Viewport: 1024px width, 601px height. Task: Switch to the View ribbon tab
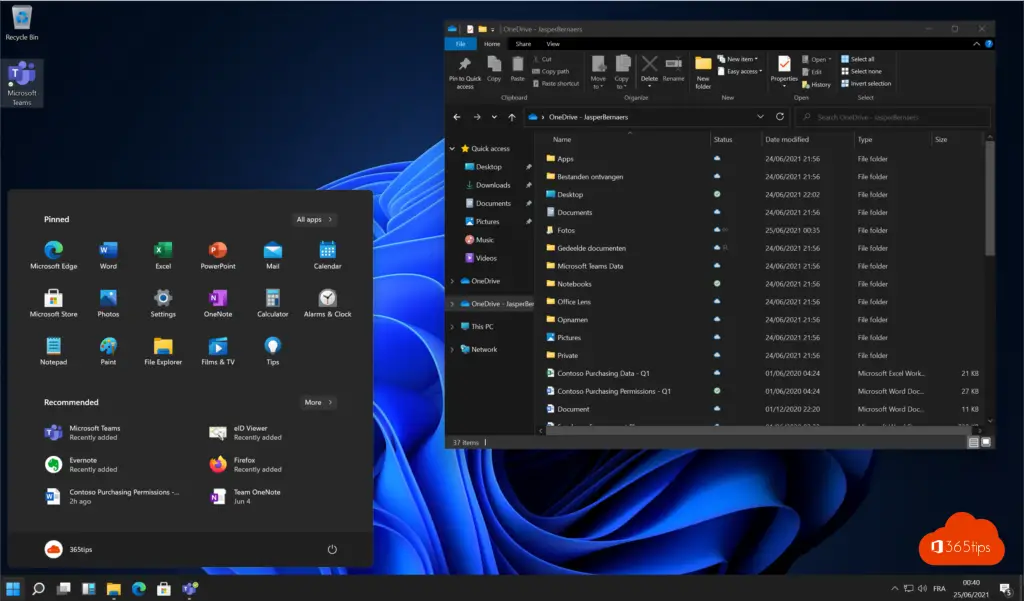pos(552,44)
